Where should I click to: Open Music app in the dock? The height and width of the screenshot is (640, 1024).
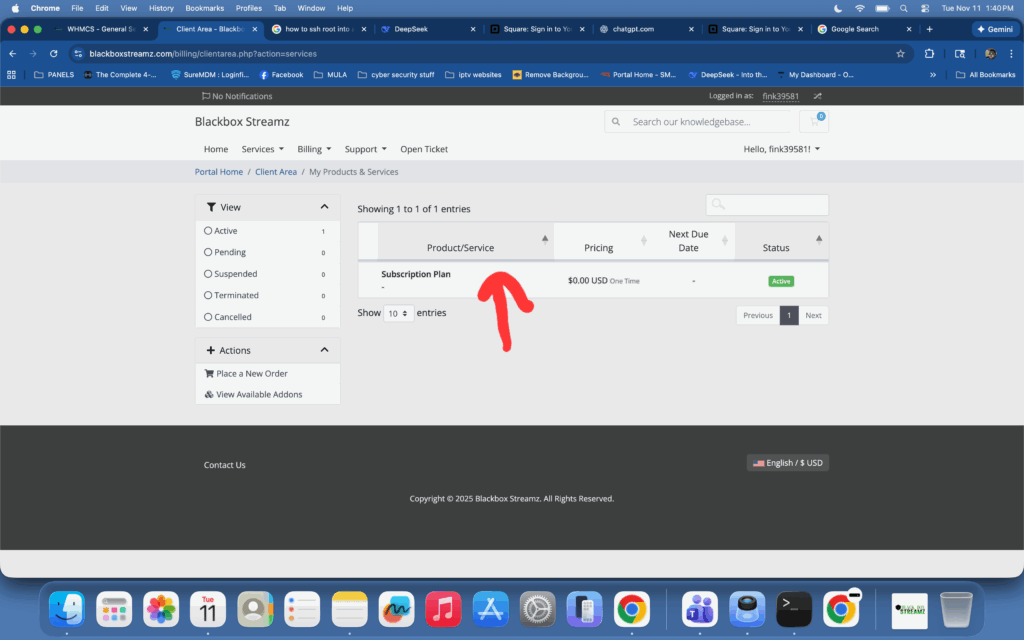pos(442,608)
